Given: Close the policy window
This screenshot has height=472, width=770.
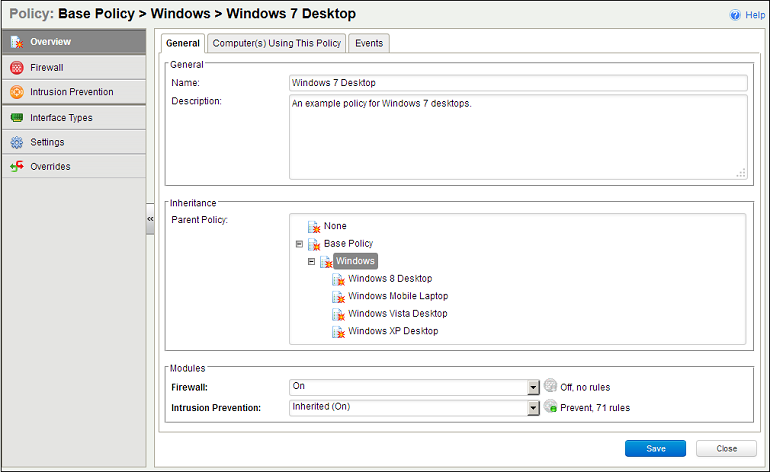Looking at the screenshot, I should pos(726,448).
